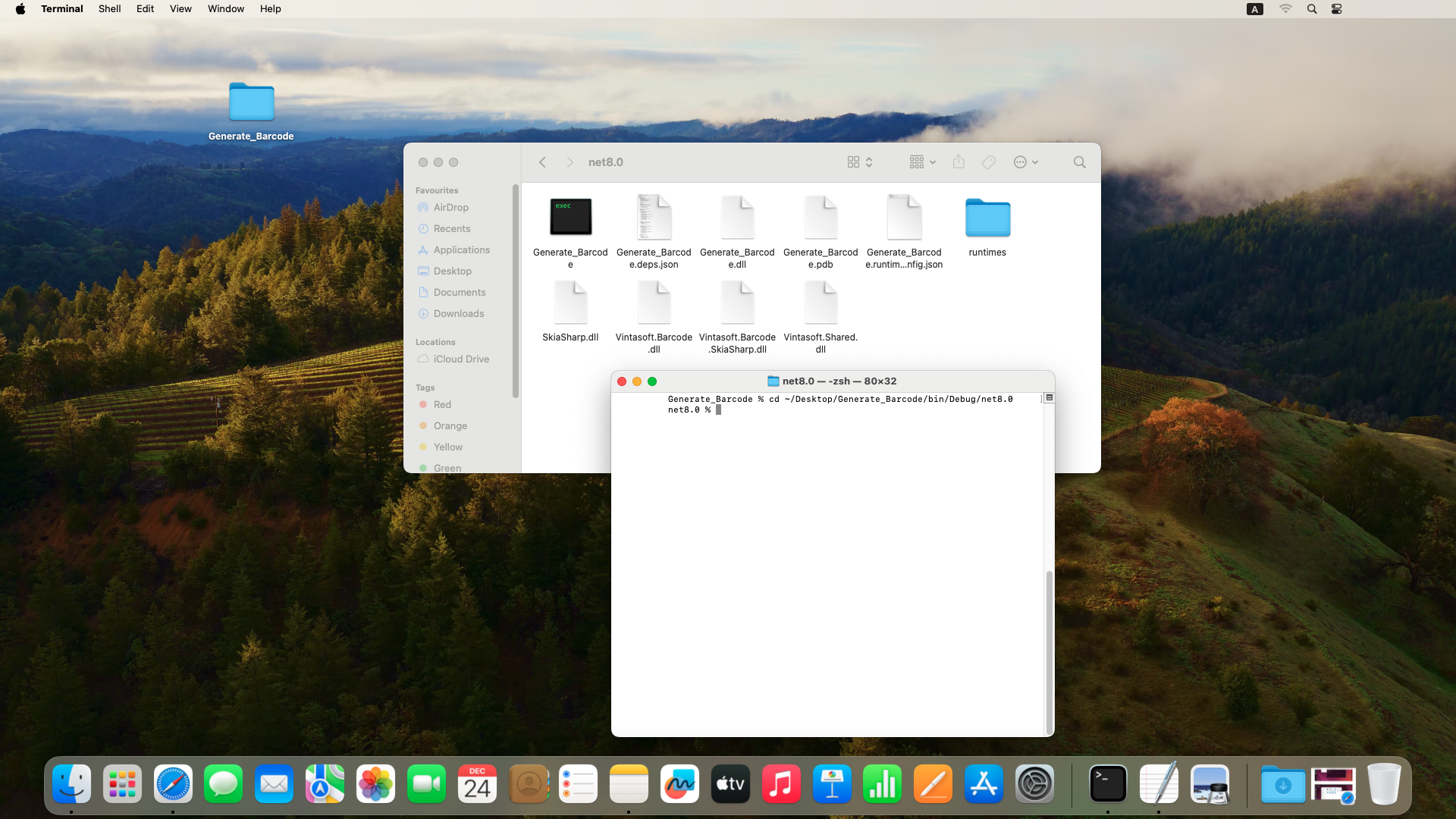Screen dimensions: 1456x819
Task: Open the runtimes folder
Action: [x=987, y=219]
